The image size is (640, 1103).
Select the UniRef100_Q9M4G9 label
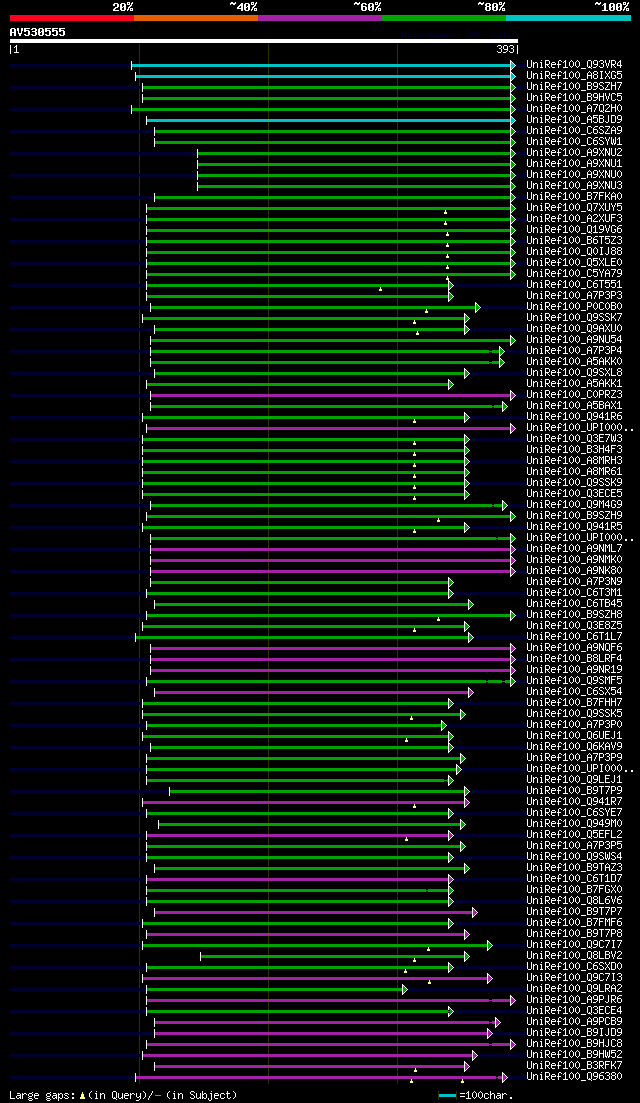pyautogui.click(x=574, y=504)
